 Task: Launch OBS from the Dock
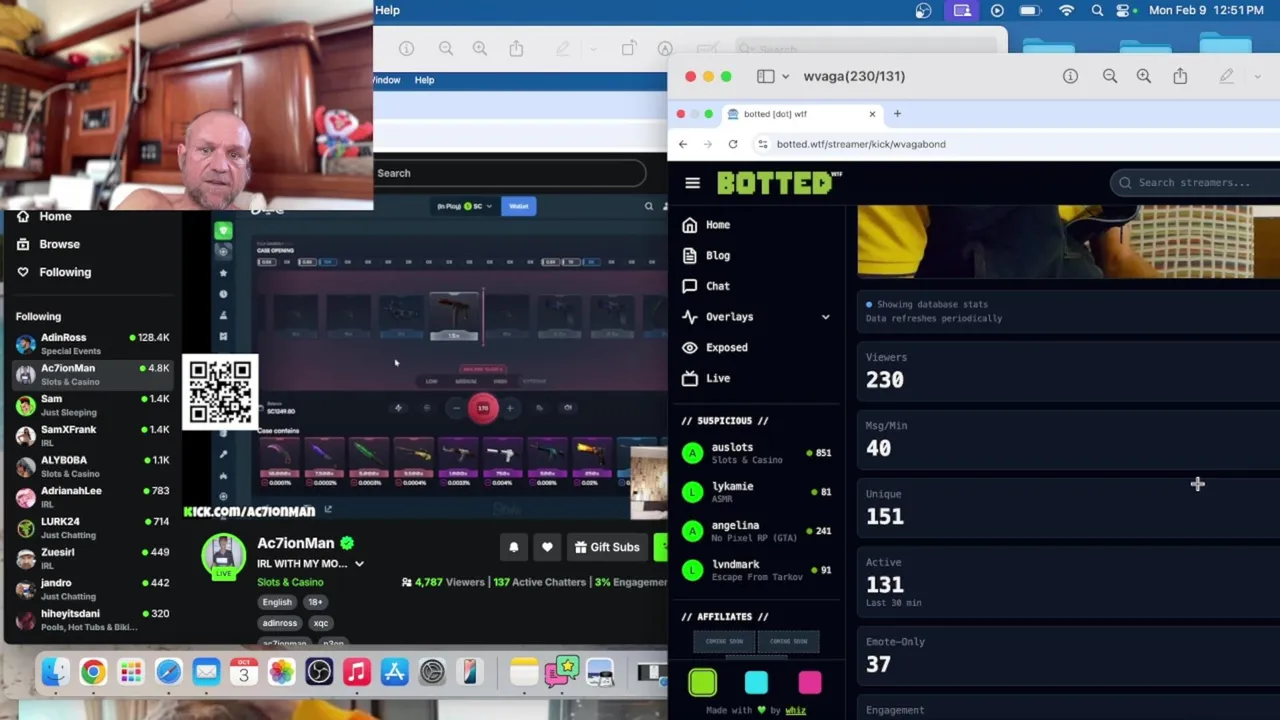pyautogui.click(x=319, y=672)
